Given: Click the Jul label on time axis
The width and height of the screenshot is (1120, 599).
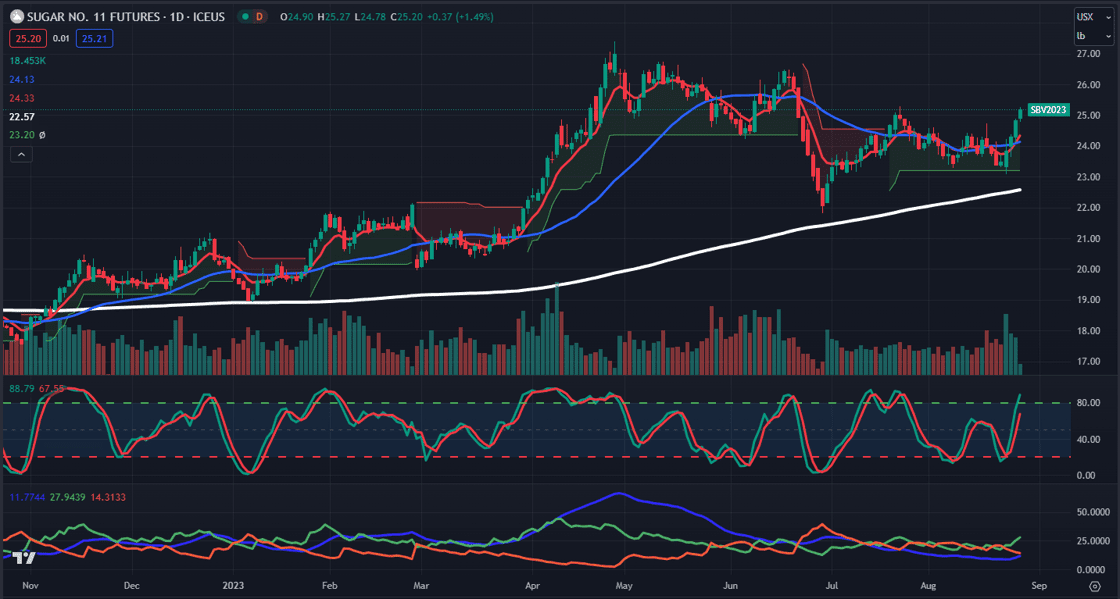Looking at the screenshot, I should 832,585.
